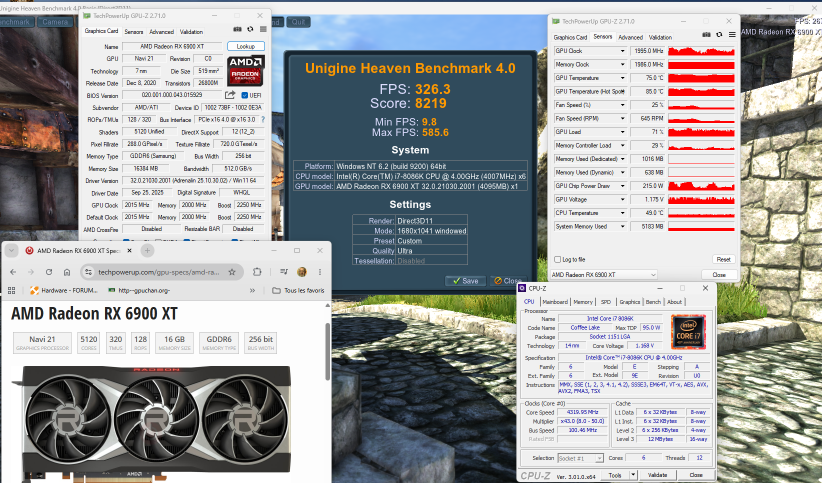
Task: Open the browser extensions puzzle icon
Action: (257, 272)
